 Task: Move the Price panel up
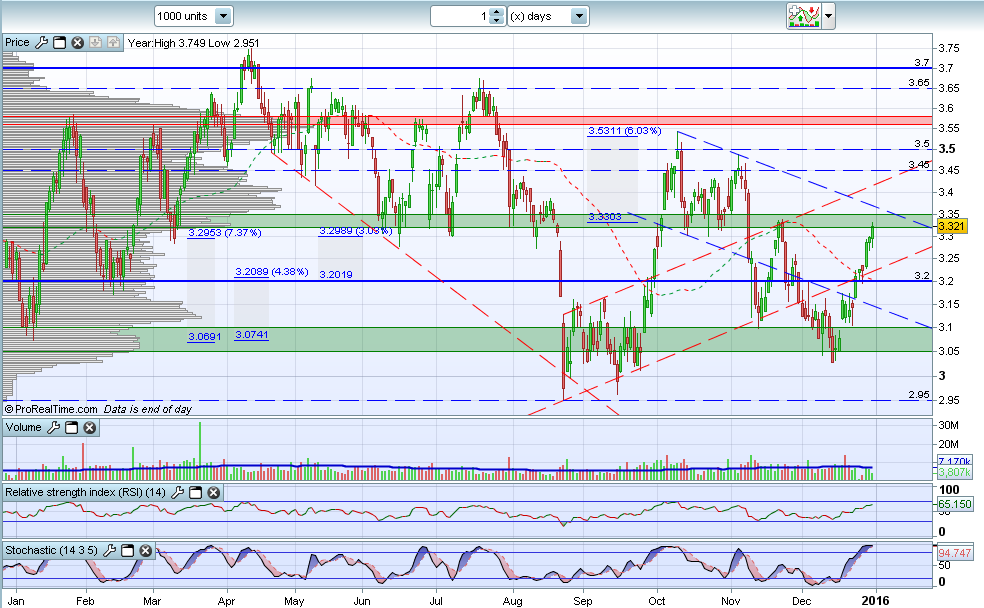click(113, 43)
